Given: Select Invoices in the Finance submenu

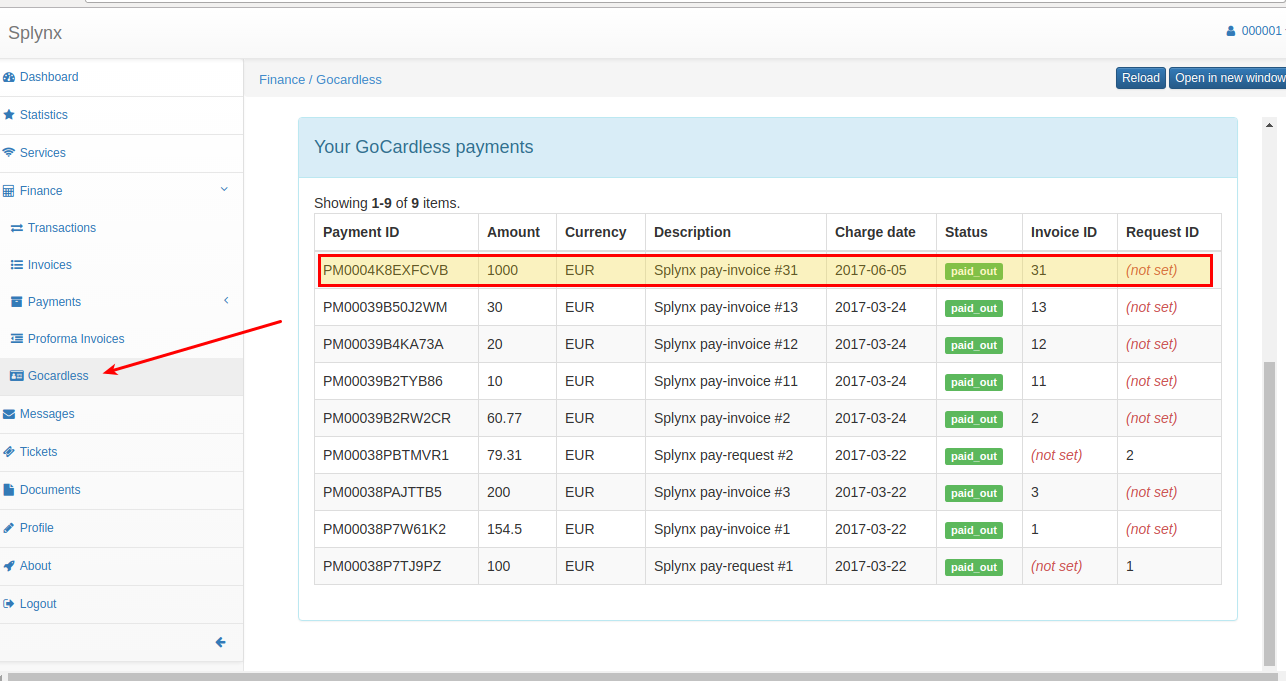Looking at the screenshot, I should 49,265.
